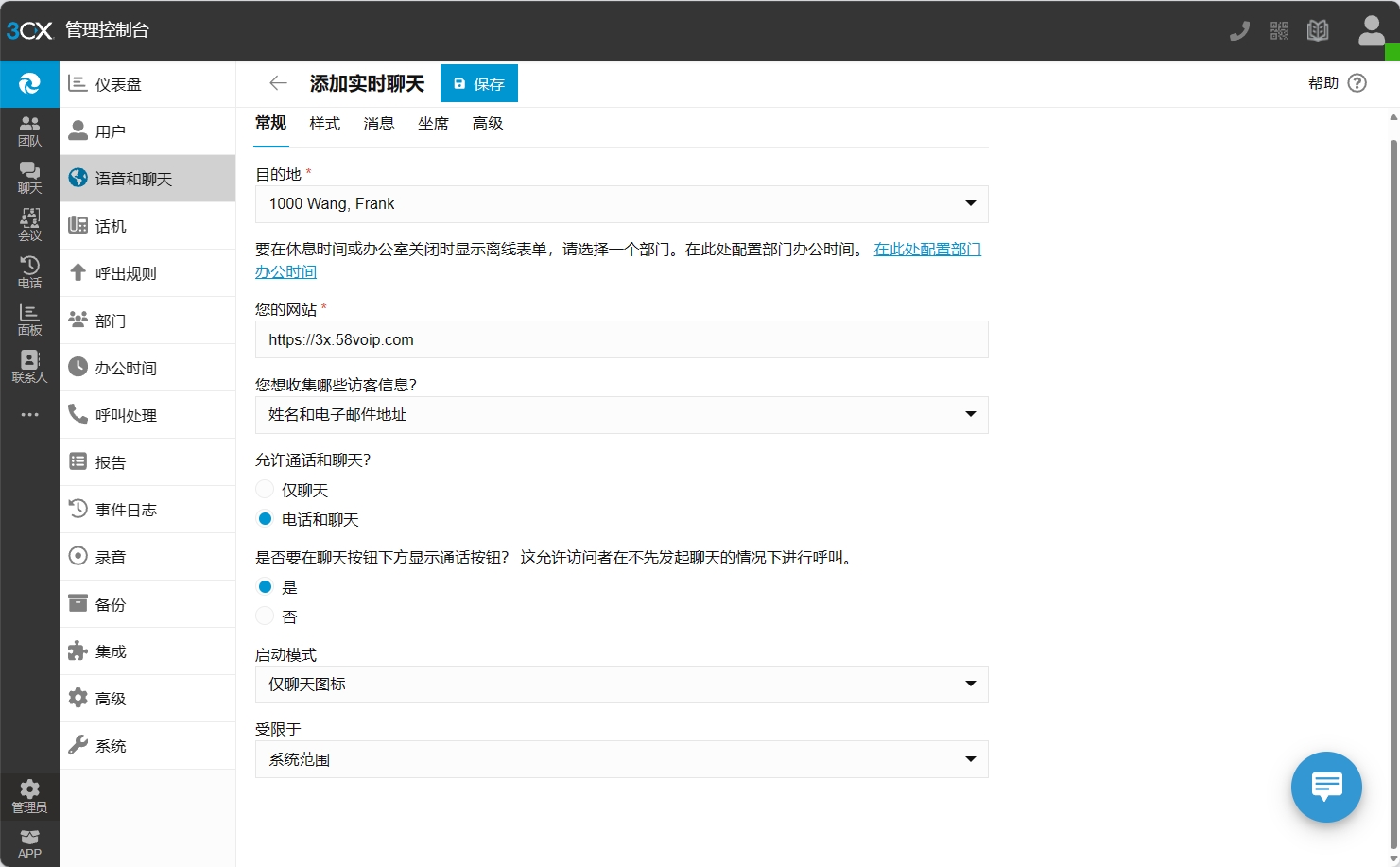This screenshot has width=1400, height=867.
Task: Open the 录音 settings page
Action: pyautogui.click(x=111, y=556)
